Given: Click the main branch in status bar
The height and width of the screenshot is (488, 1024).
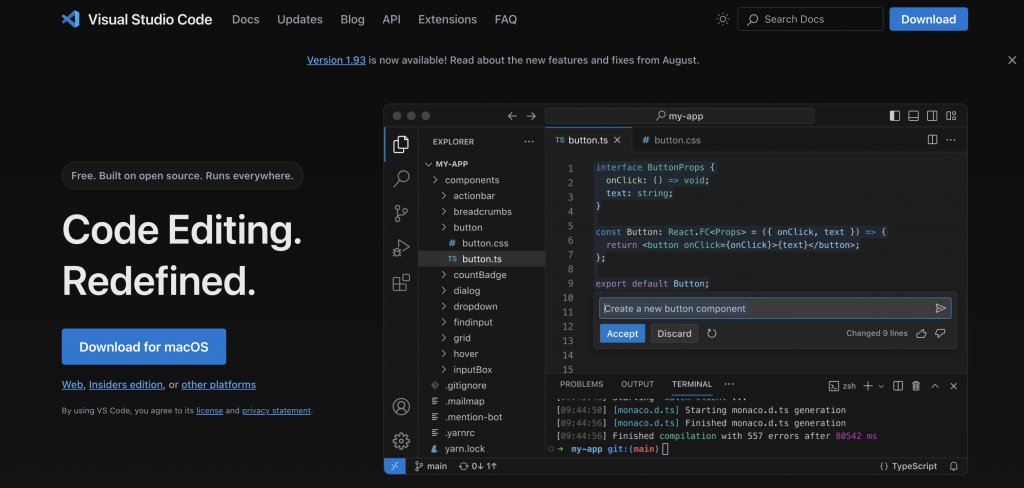Looking at the screenshot, I should coord(431,466).
